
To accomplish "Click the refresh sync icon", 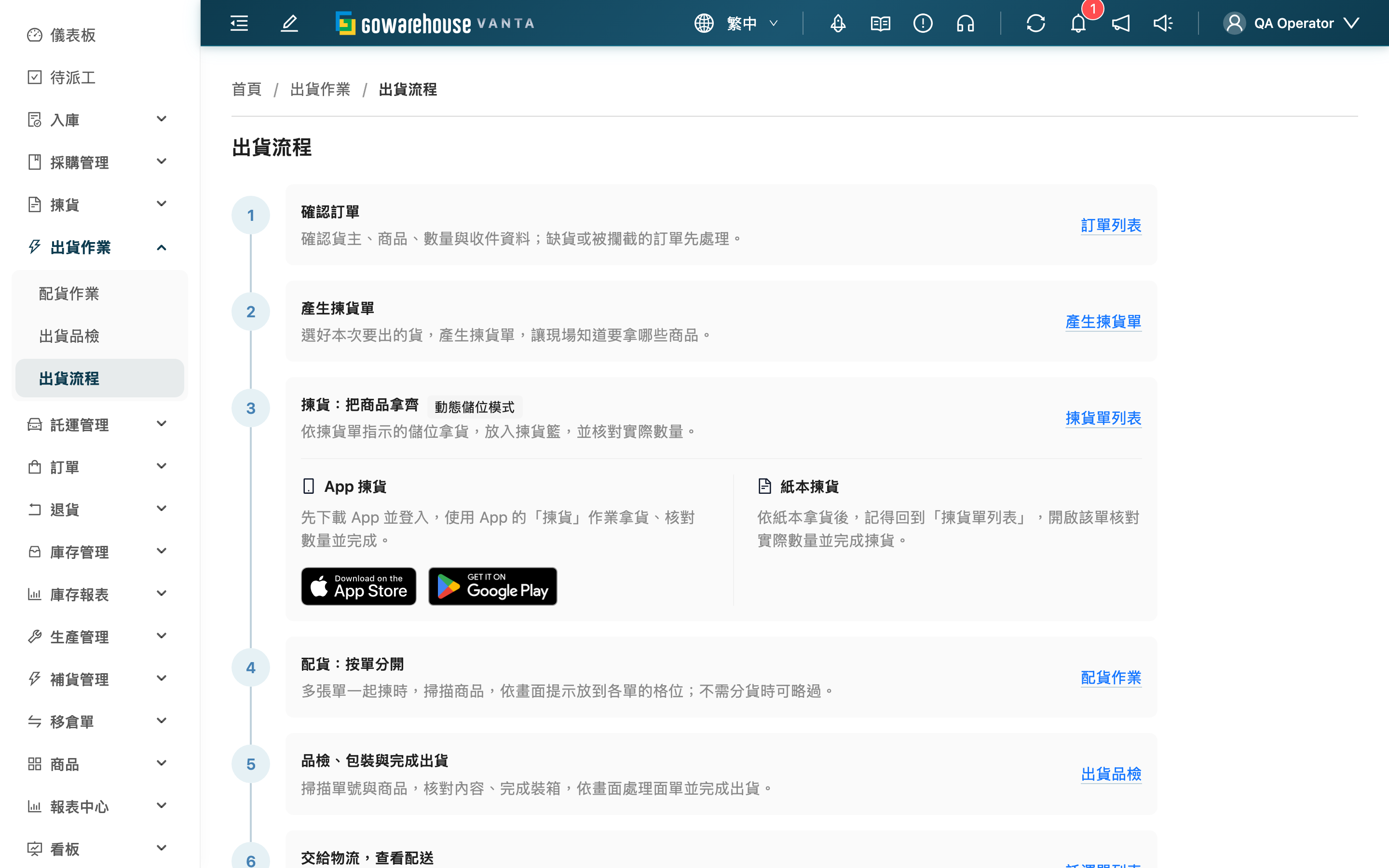I will 1036,24.
